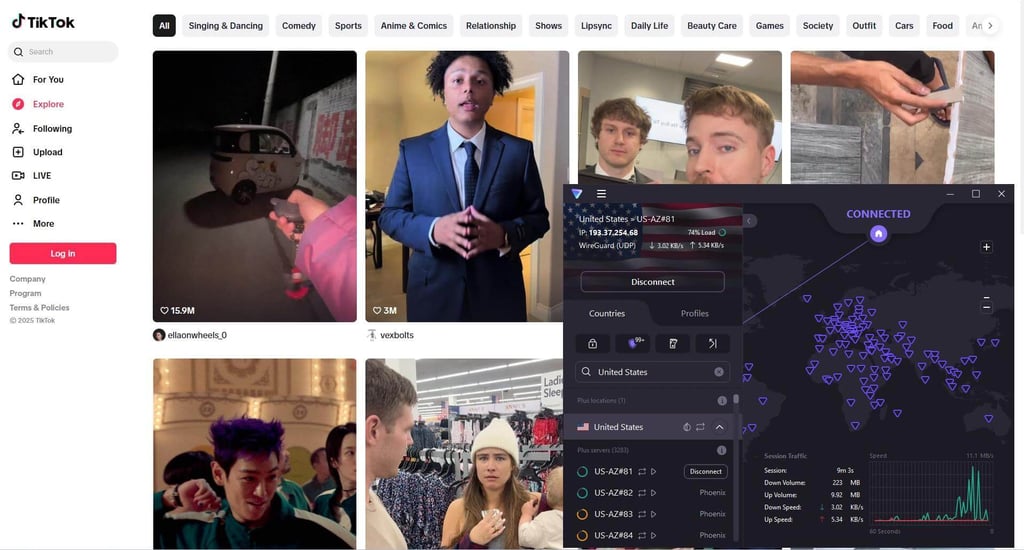Click the ellaonwheels_0 avatar icon
This screenshot has height=550, width=1024.
(x=159, y=335)
